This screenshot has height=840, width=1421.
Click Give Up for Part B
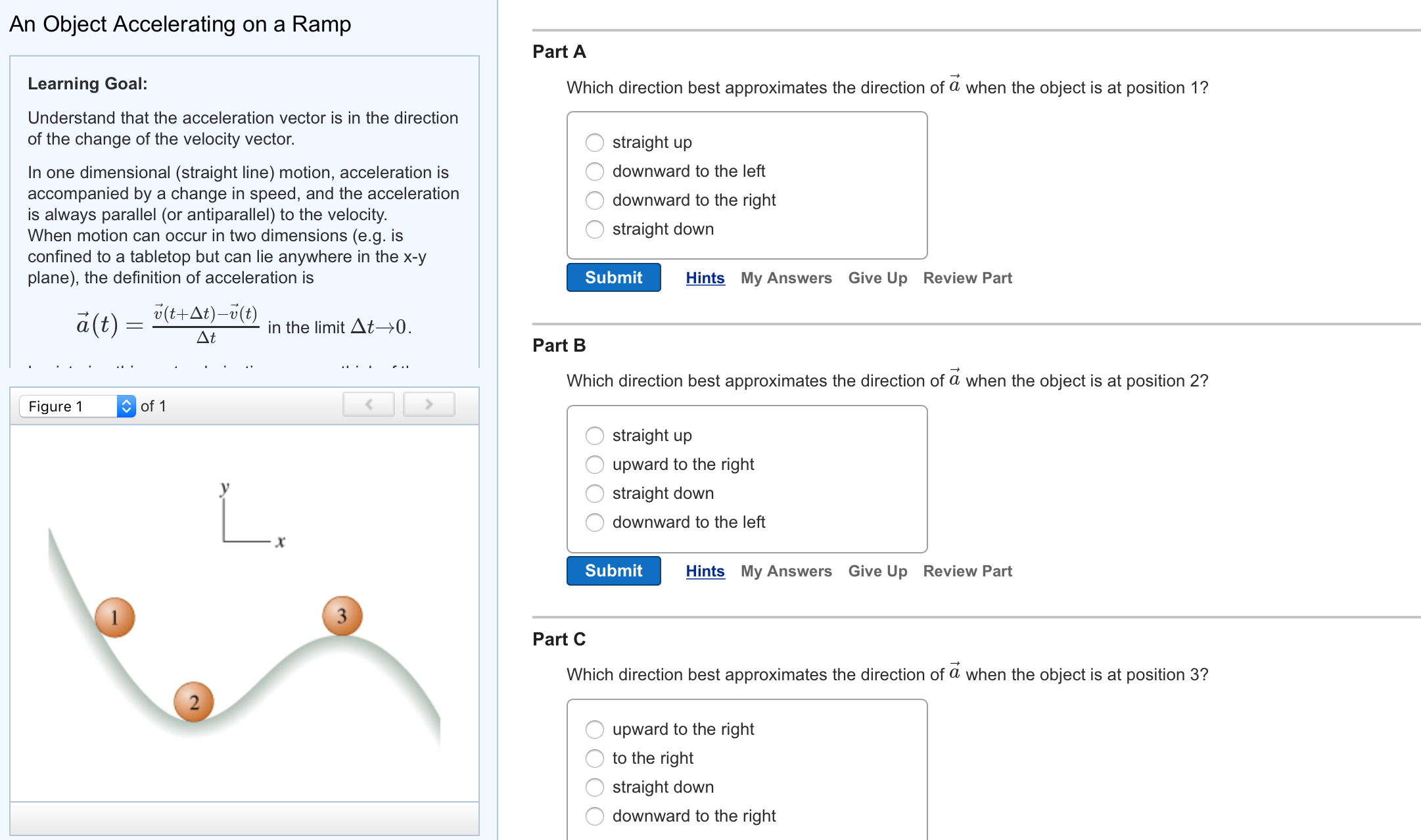(x=877, y=571)
